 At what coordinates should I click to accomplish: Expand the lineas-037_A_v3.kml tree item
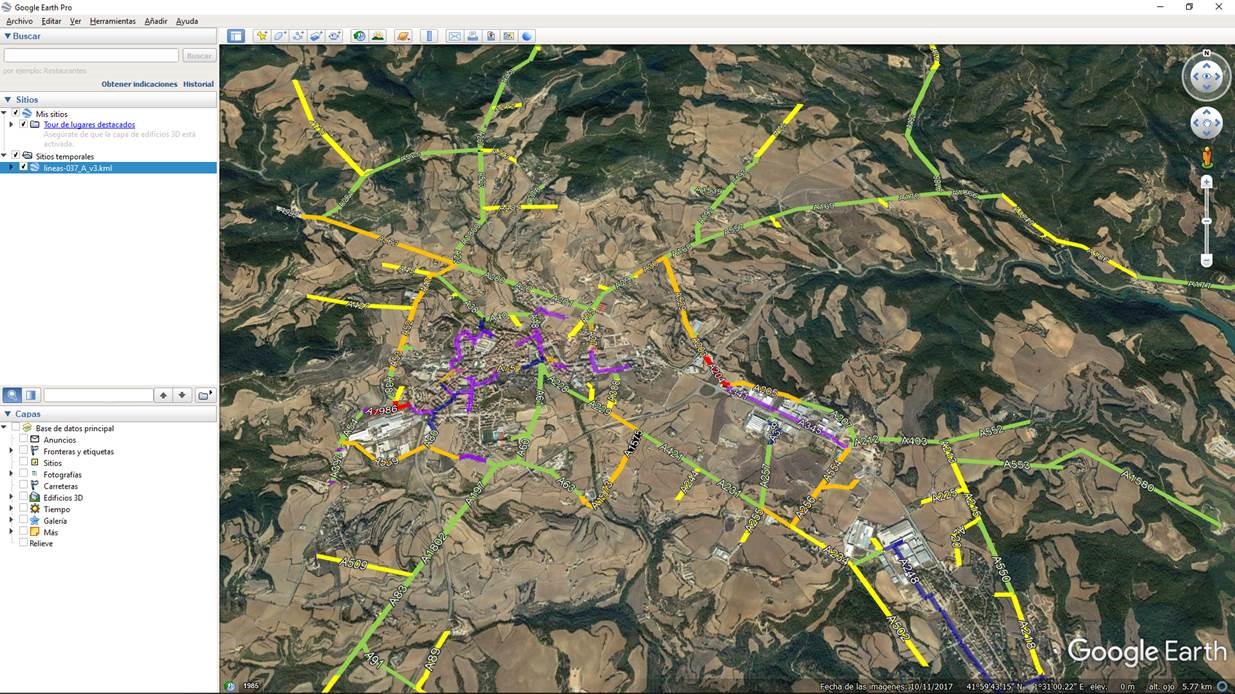click(11, 168)
